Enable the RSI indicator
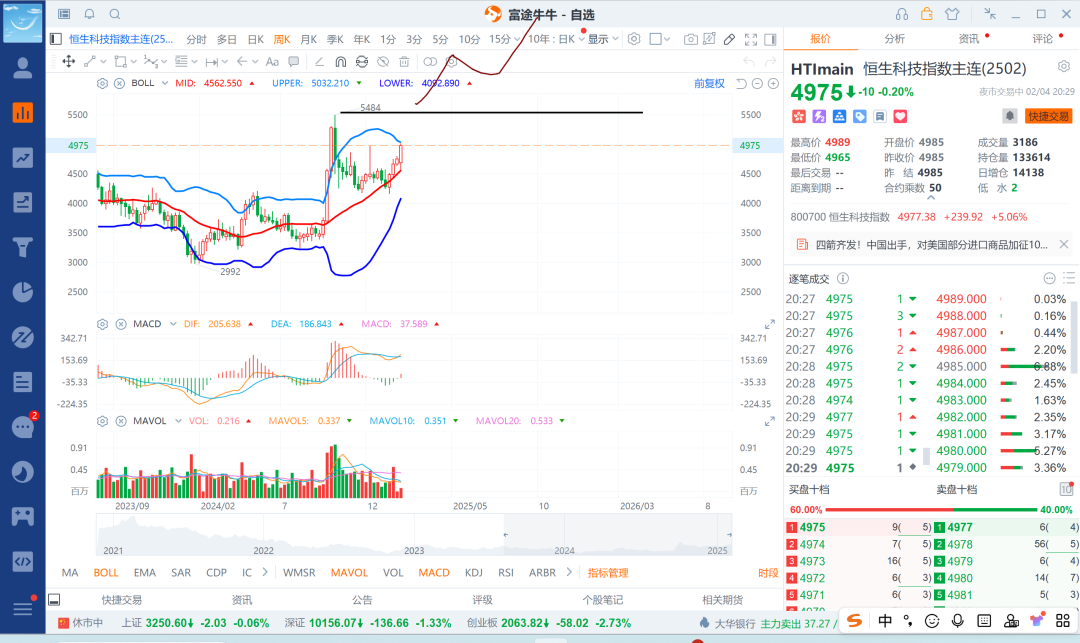The width and height of the screenshot is (1080, 643). 506,572
